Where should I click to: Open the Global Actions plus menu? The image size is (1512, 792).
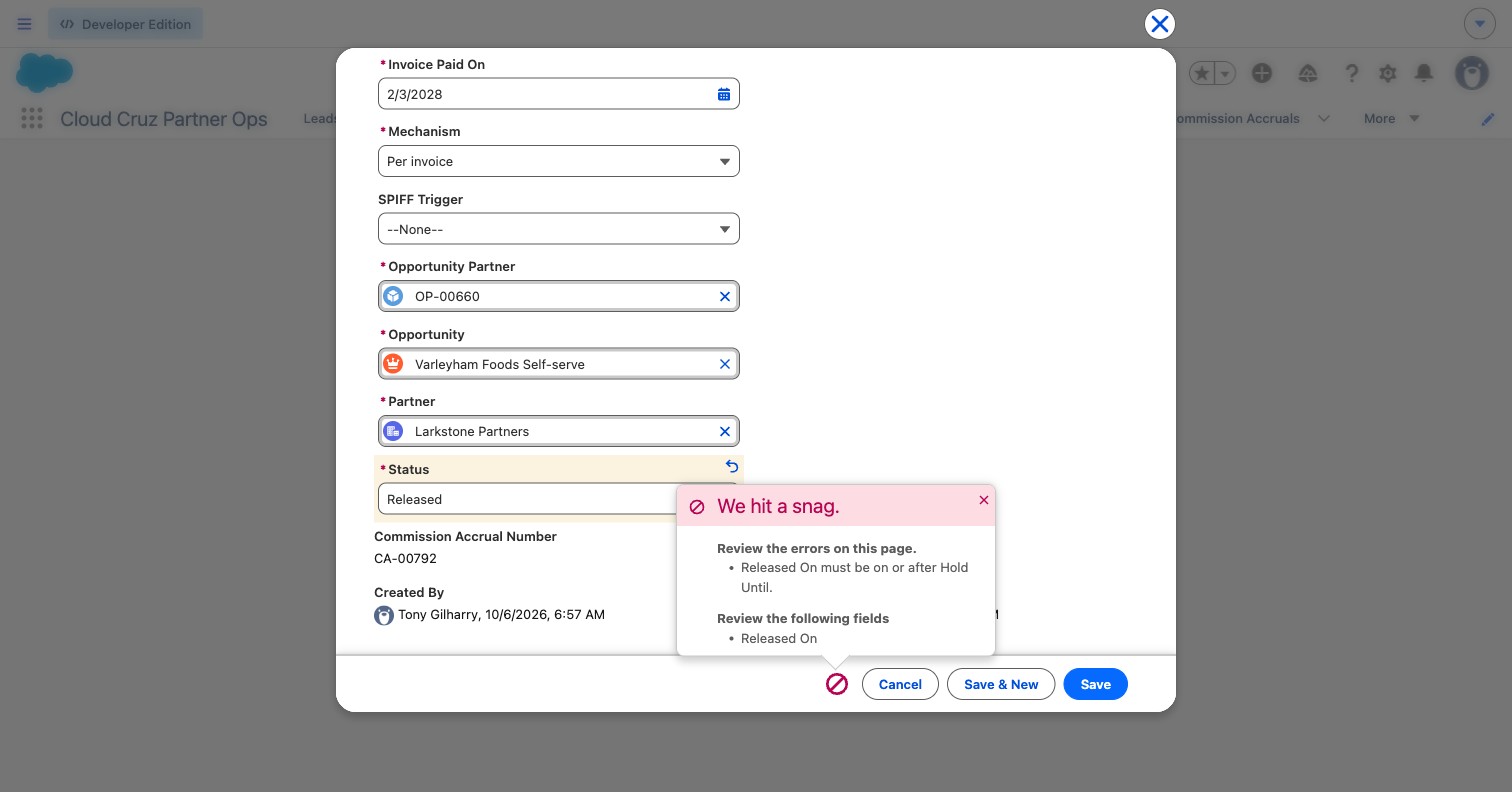(x=1262, y=73)
